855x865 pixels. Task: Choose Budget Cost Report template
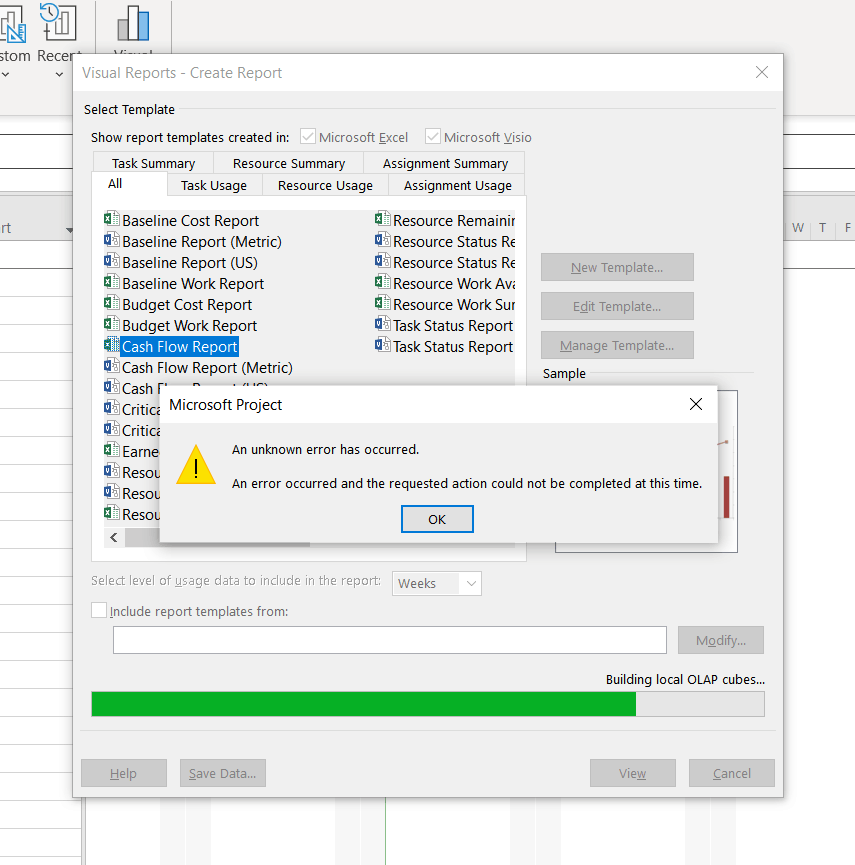187,305
